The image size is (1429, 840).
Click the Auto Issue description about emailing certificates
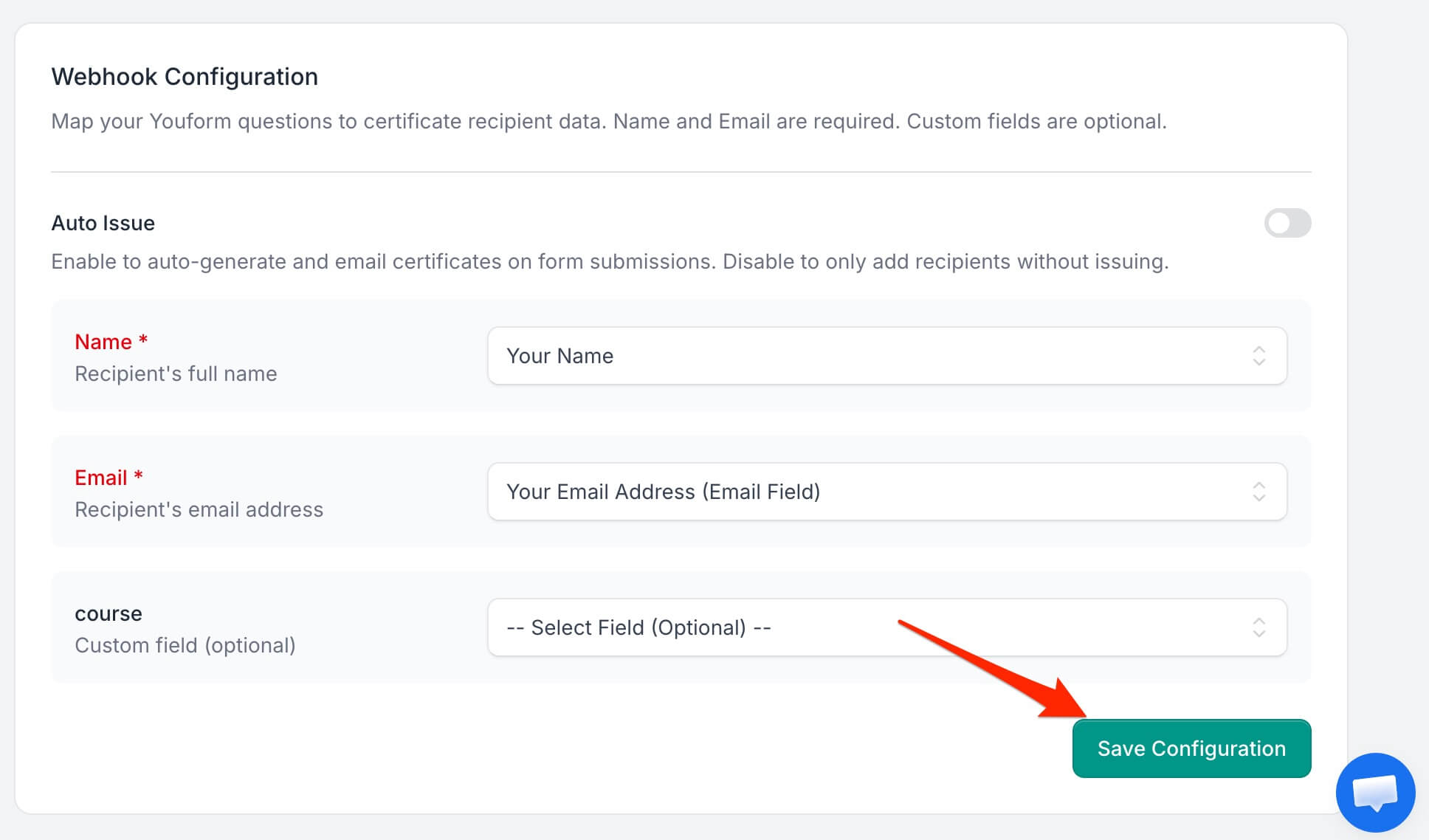click(x=610, y=261)
